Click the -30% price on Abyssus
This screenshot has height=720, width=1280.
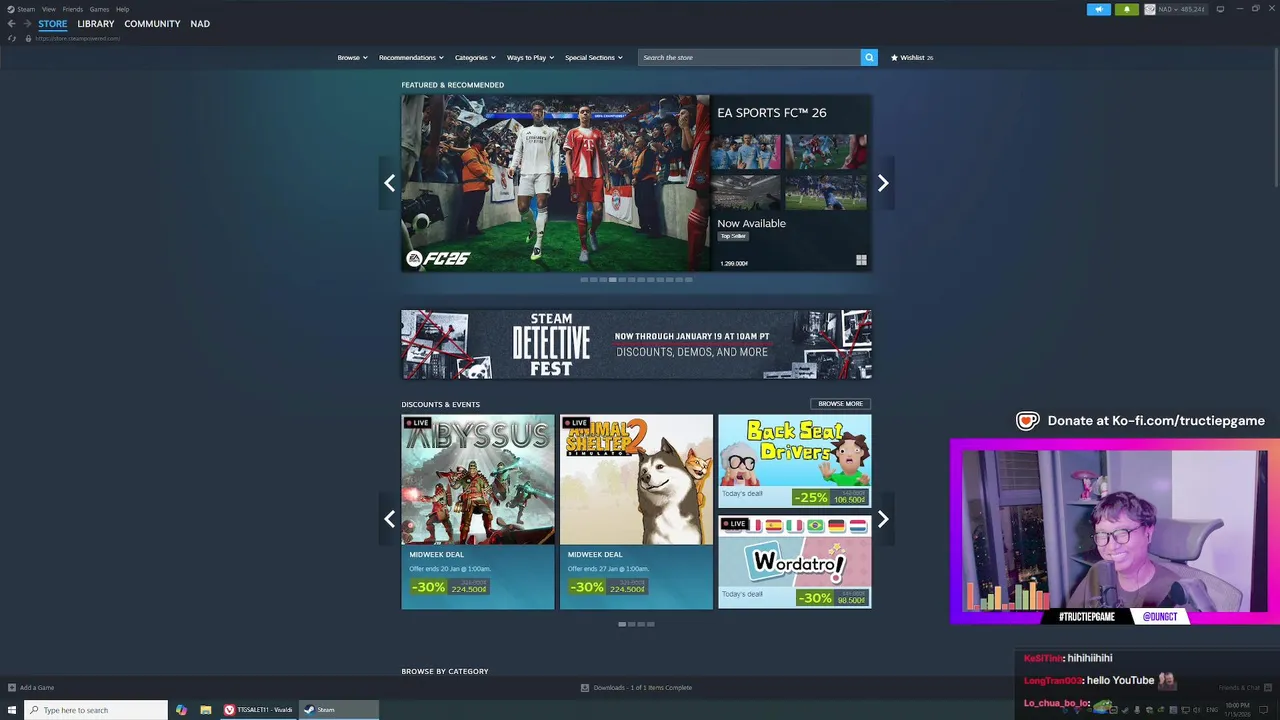point(450,587)
